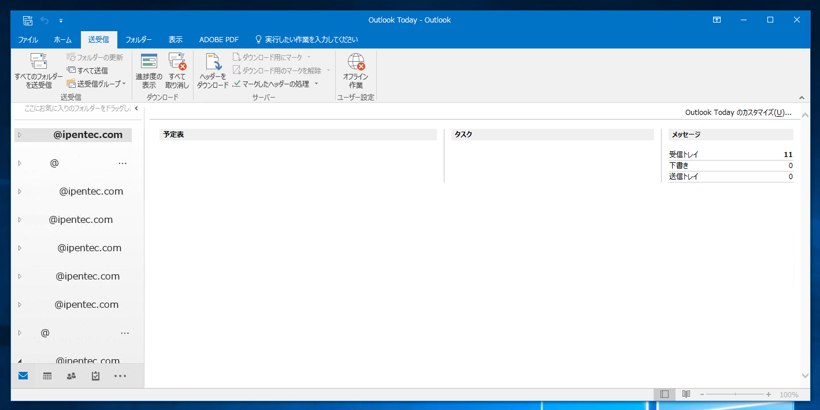Open navigation options ellipsis in the bottom bar
820x410 pixels.
pos(120,375)
